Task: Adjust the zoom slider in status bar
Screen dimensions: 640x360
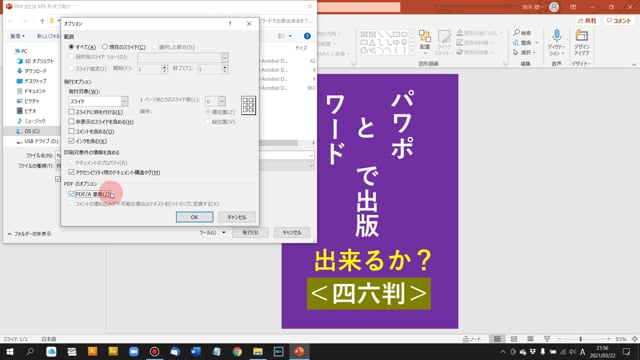Action: [x=580, y=339]
